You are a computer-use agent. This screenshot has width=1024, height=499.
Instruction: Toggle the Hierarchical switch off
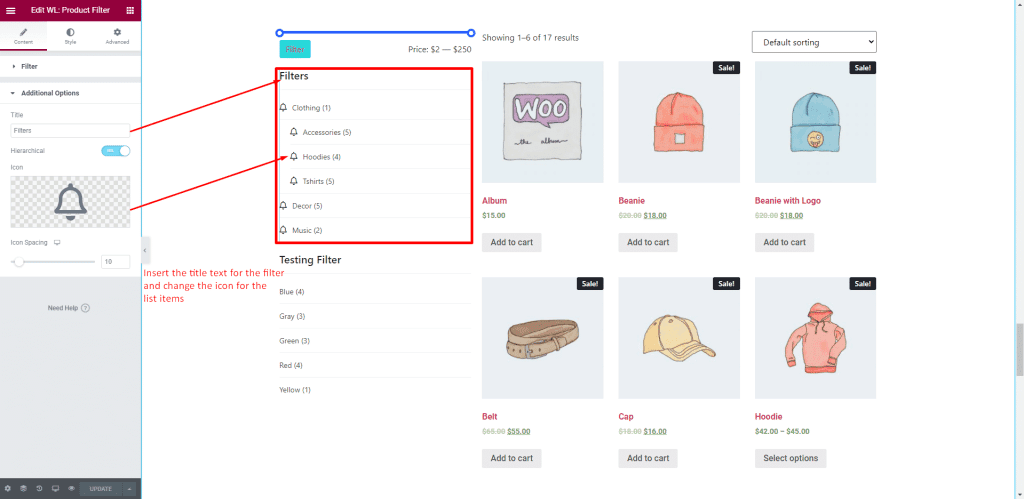116,150
